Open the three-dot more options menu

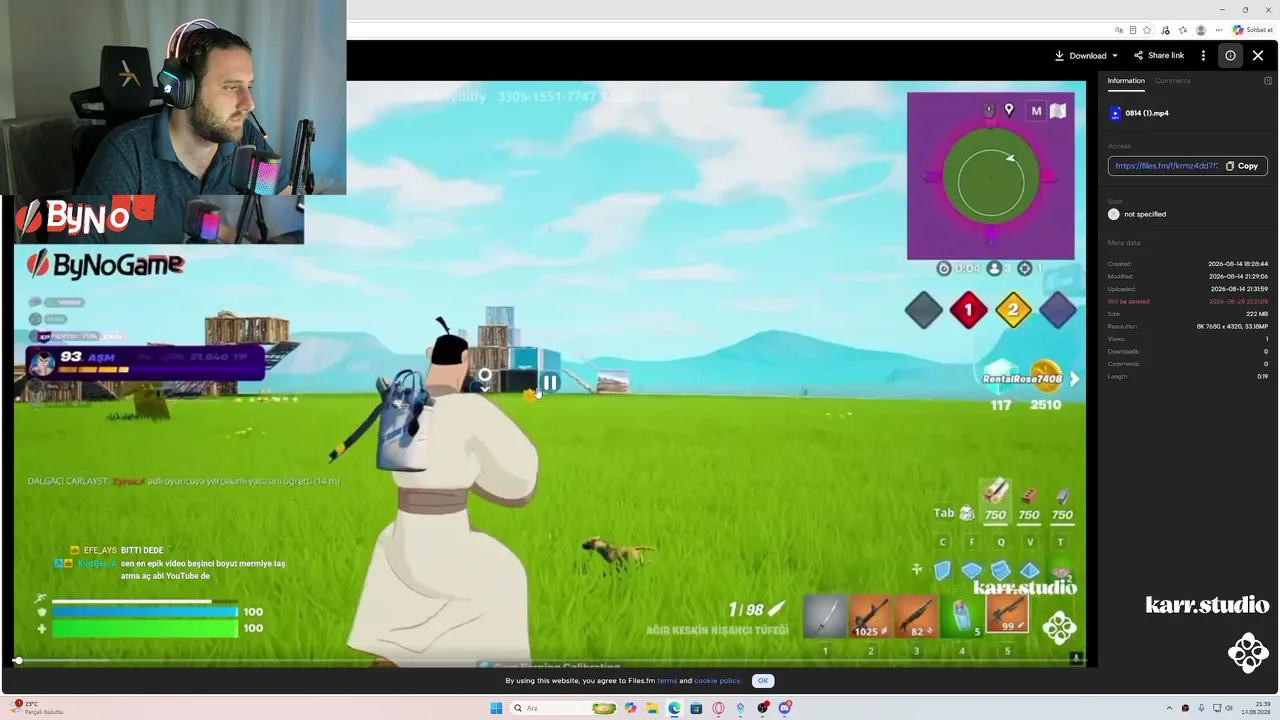click(x=1203, y=56)
